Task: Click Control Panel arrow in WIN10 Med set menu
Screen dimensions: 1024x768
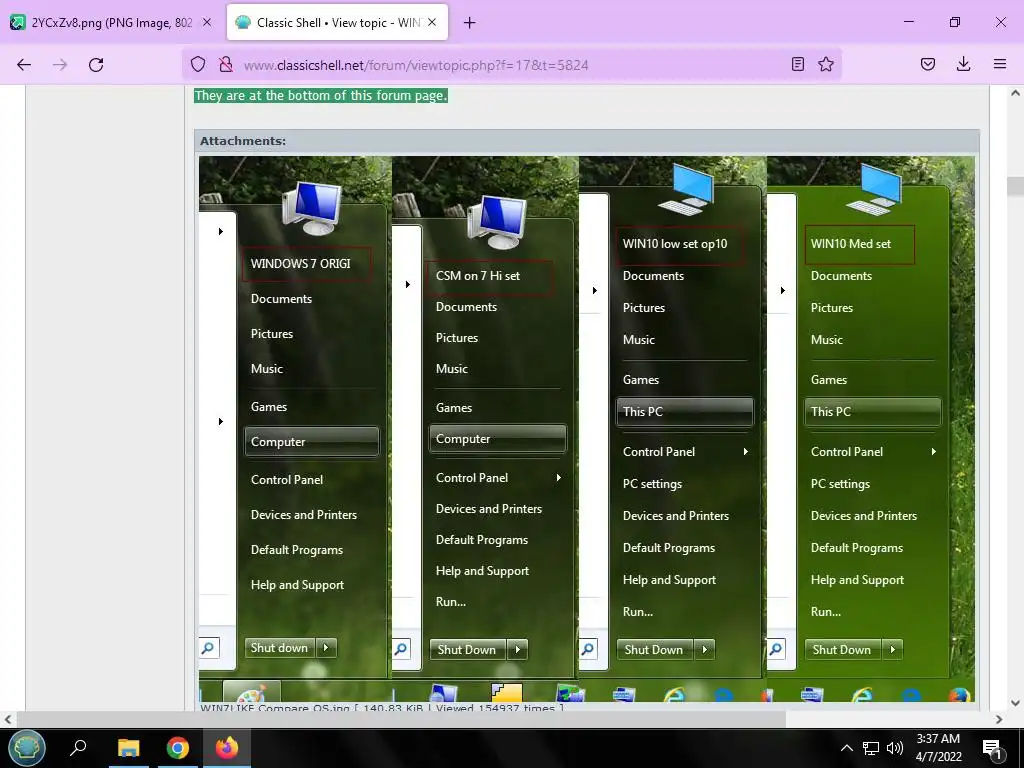Action: pyautogui.click(x=934, y=451)
